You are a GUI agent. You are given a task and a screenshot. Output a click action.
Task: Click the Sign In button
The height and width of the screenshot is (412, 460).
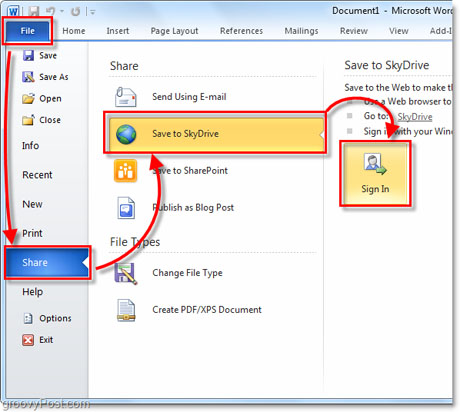click(375, 174)
